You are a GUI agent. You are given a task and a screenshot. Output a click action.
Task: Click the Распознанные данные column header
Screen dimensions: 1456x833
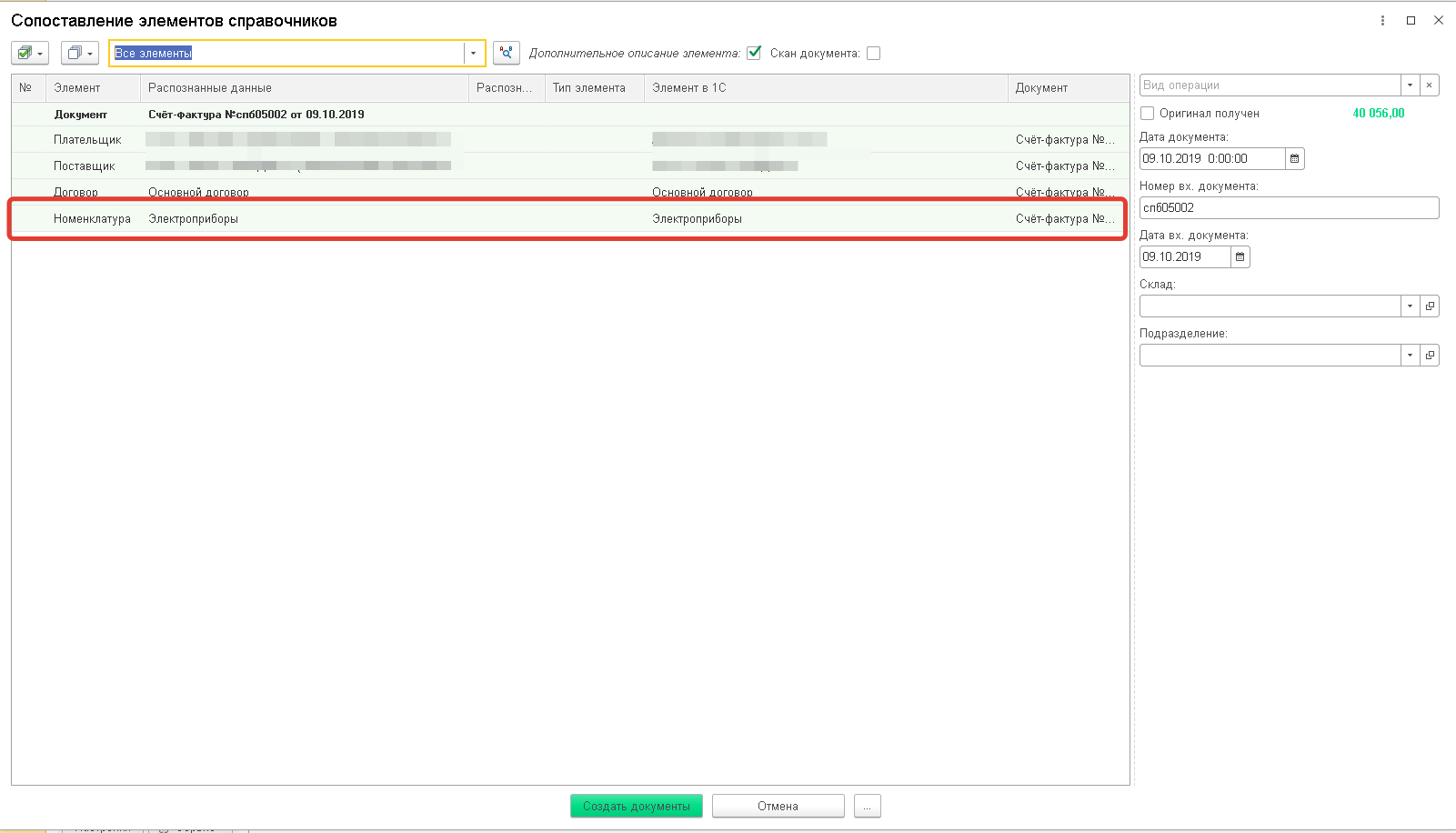(305, 88)
